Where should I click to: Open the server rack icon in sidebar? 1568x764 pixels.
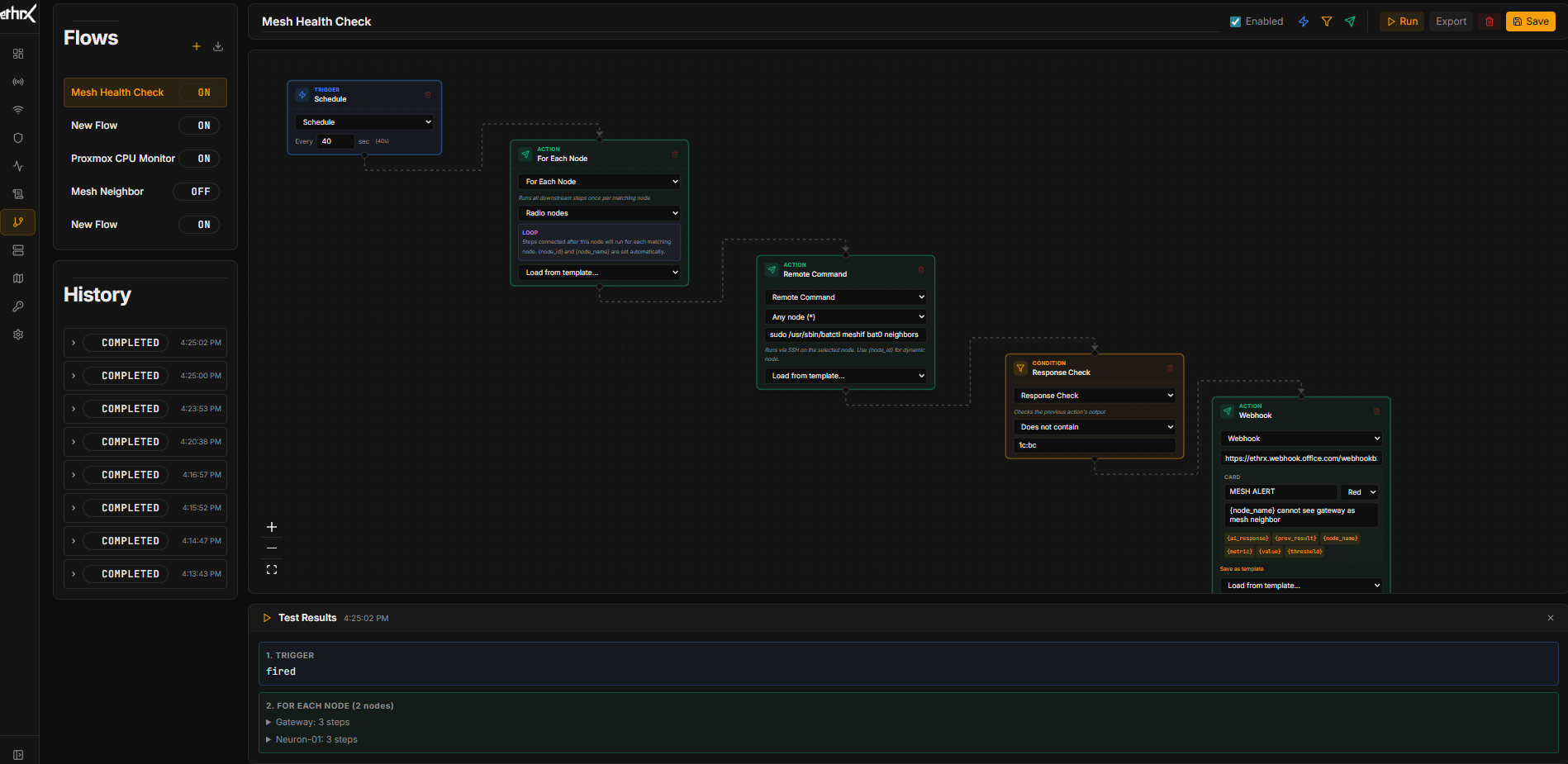18,250
